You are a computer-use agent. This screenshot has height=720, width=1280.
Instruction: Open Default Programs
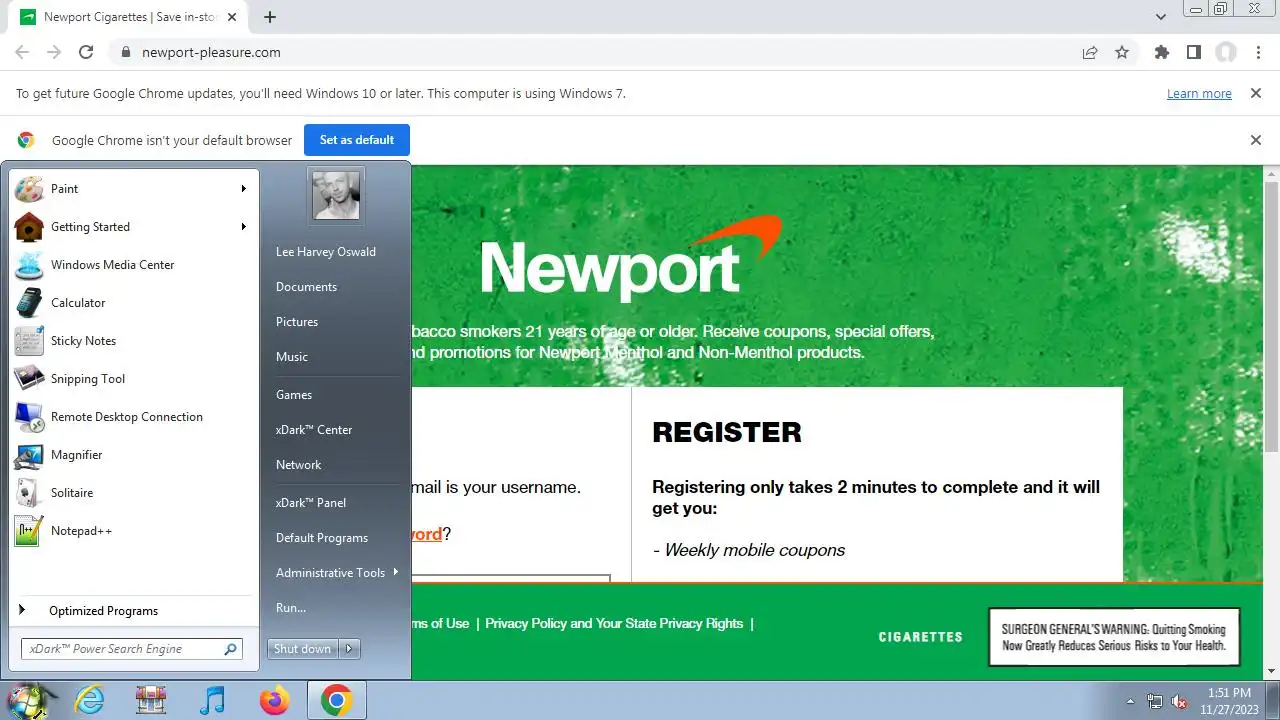(322, 538)
